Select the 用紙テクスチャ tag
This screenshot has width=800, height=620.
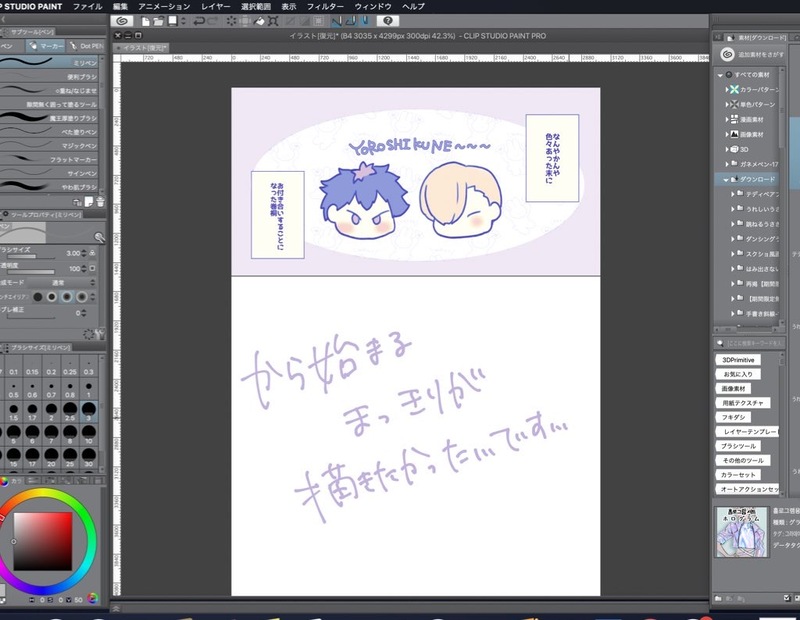742,403
